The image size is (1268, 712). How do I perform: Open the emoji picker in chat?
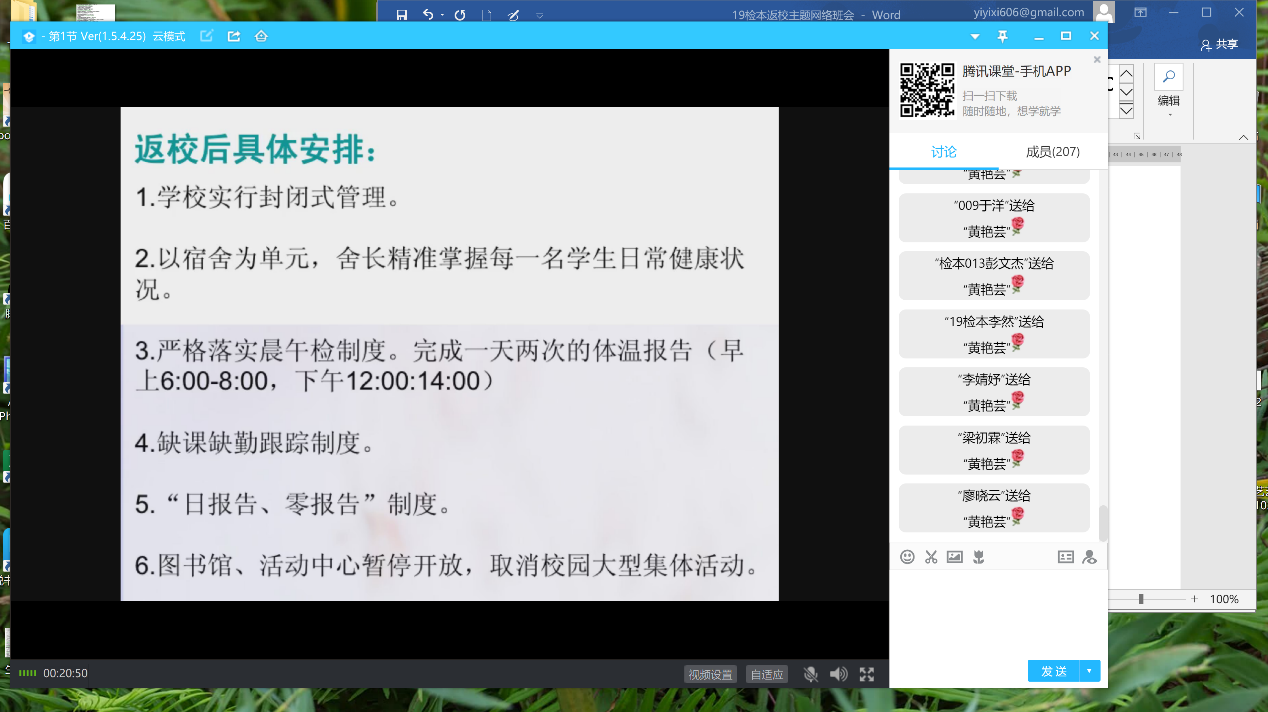(x=907, y=557)
